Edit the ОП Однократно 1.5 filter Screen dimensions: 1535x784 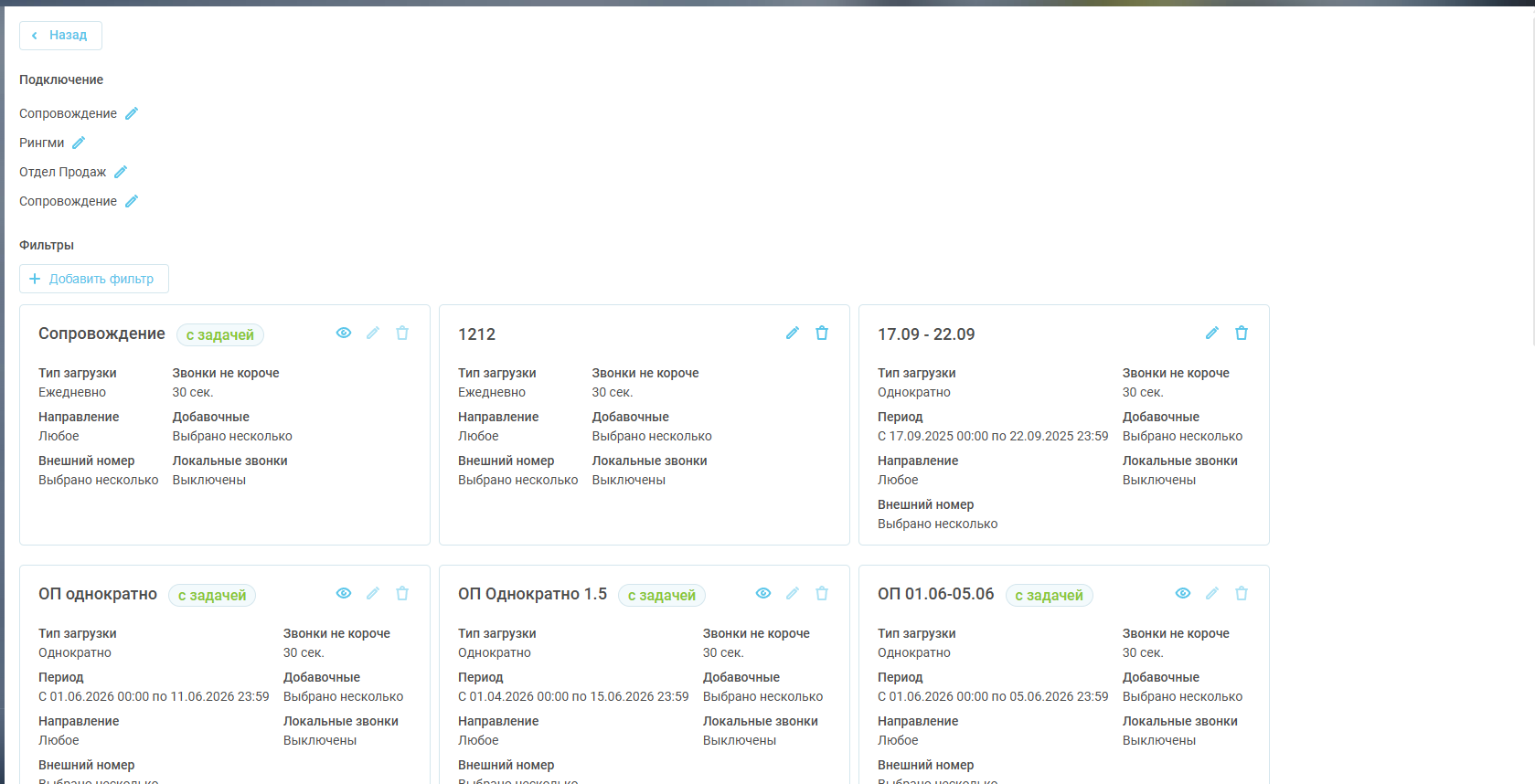793,593
